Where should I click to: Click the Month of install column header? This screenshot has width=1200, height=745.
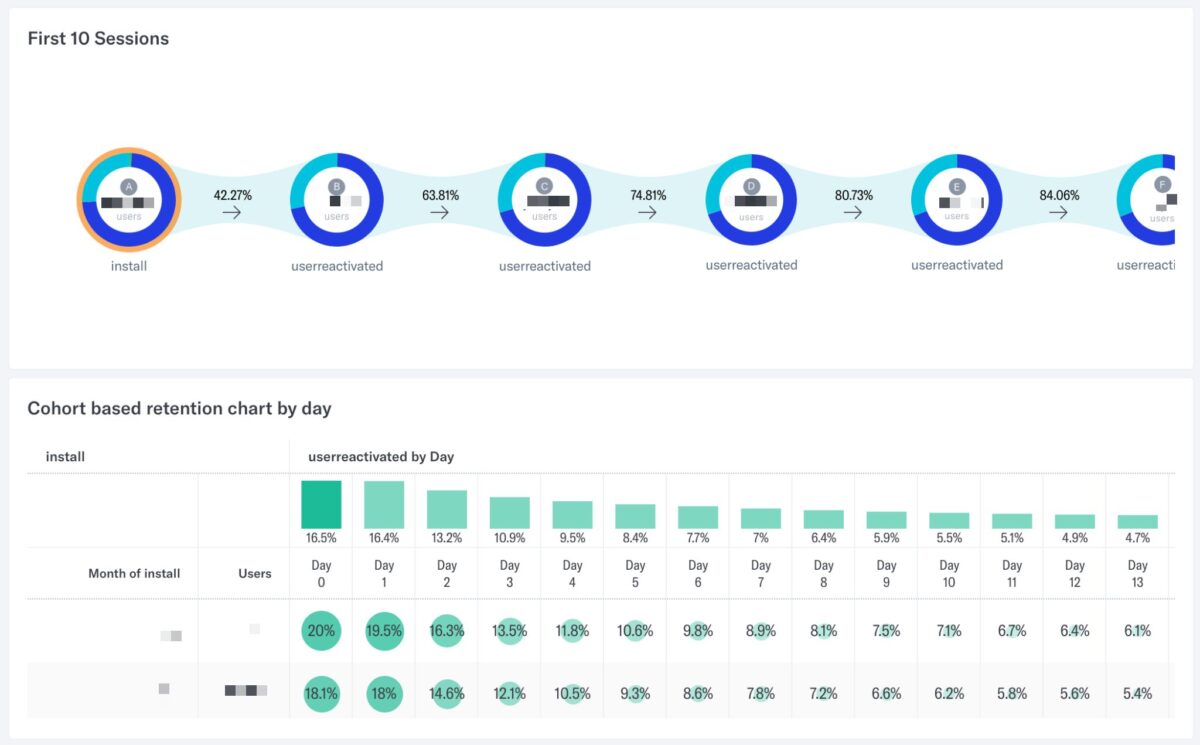(134, 574)
